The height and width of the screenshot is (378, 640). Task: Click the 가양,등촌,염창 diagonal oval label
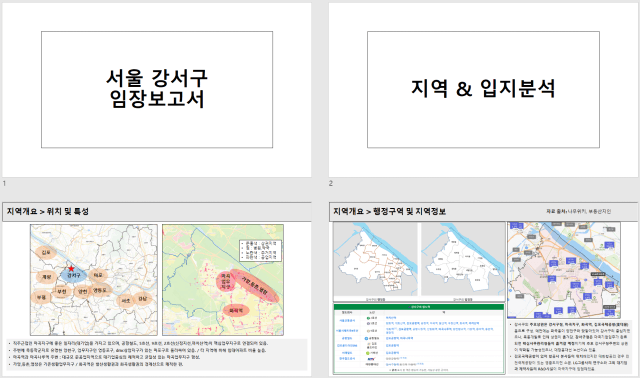pyautogui.click(x=255, y=285)
